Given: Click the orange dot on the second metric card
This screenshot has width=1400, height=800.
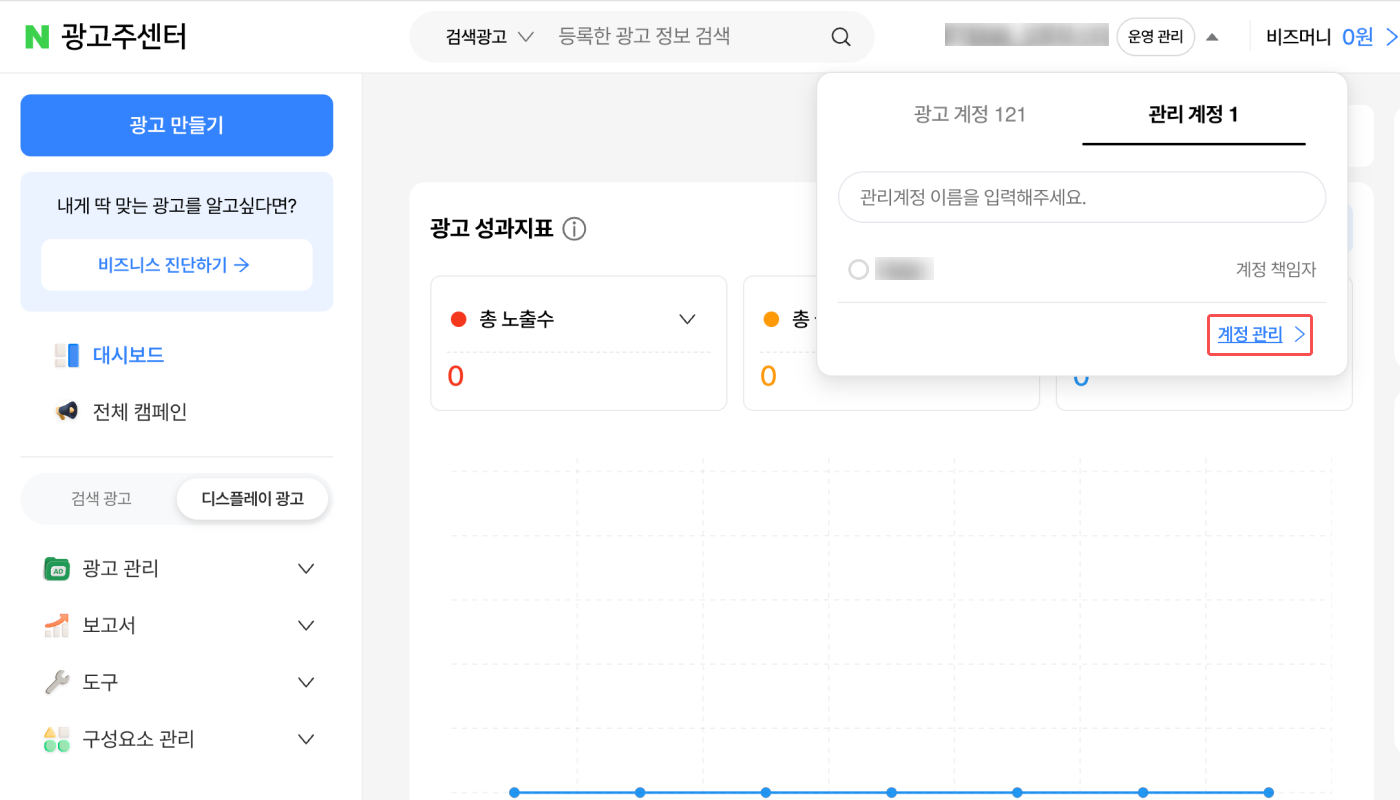Looking at the screenshot, I should (x=771, y=320).
